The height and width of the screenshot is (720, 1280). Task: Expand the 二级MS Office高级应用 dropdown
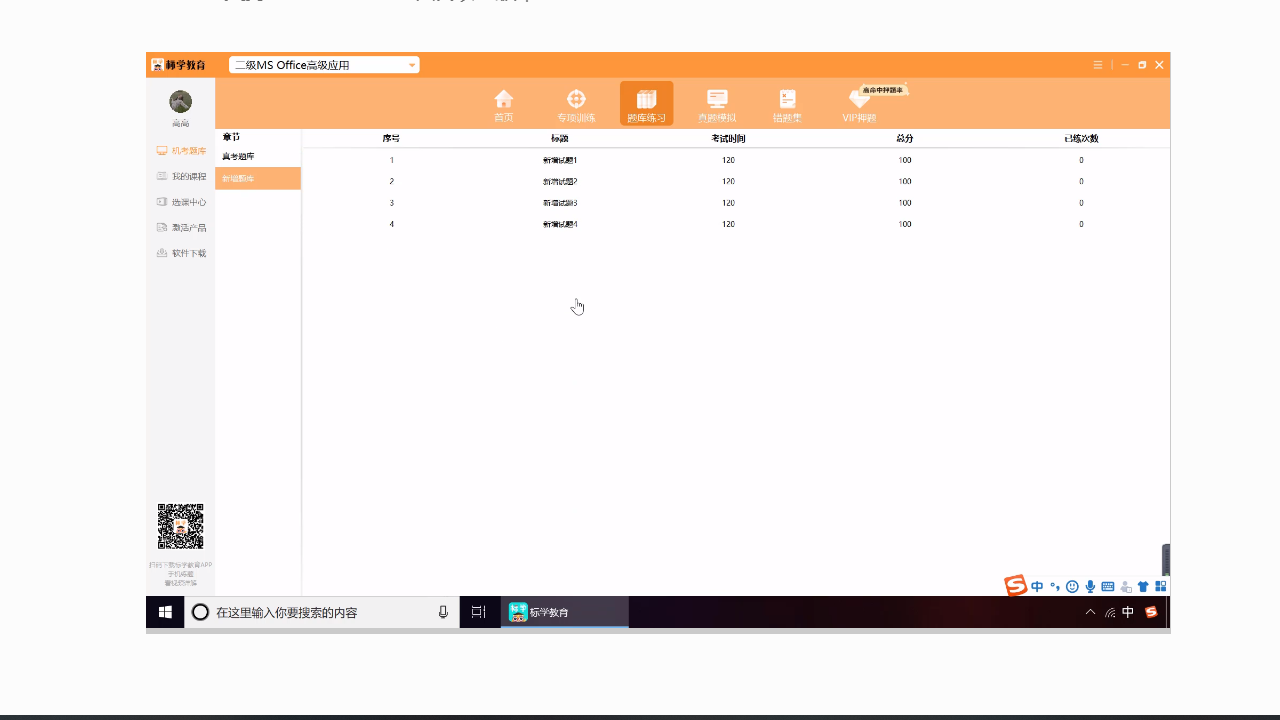point(411,65)
